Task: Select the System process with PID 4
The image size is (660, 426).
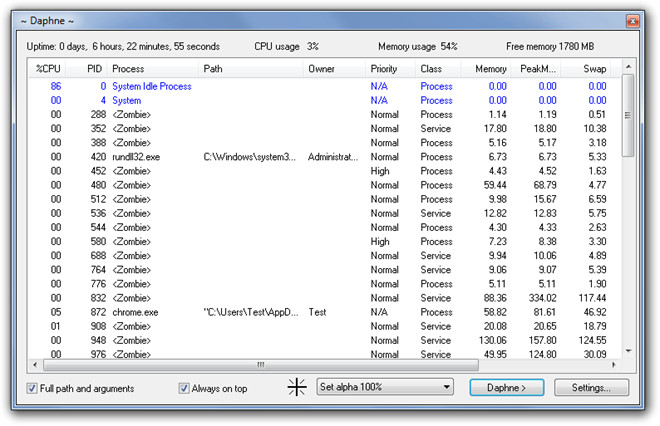Action: 325,101
